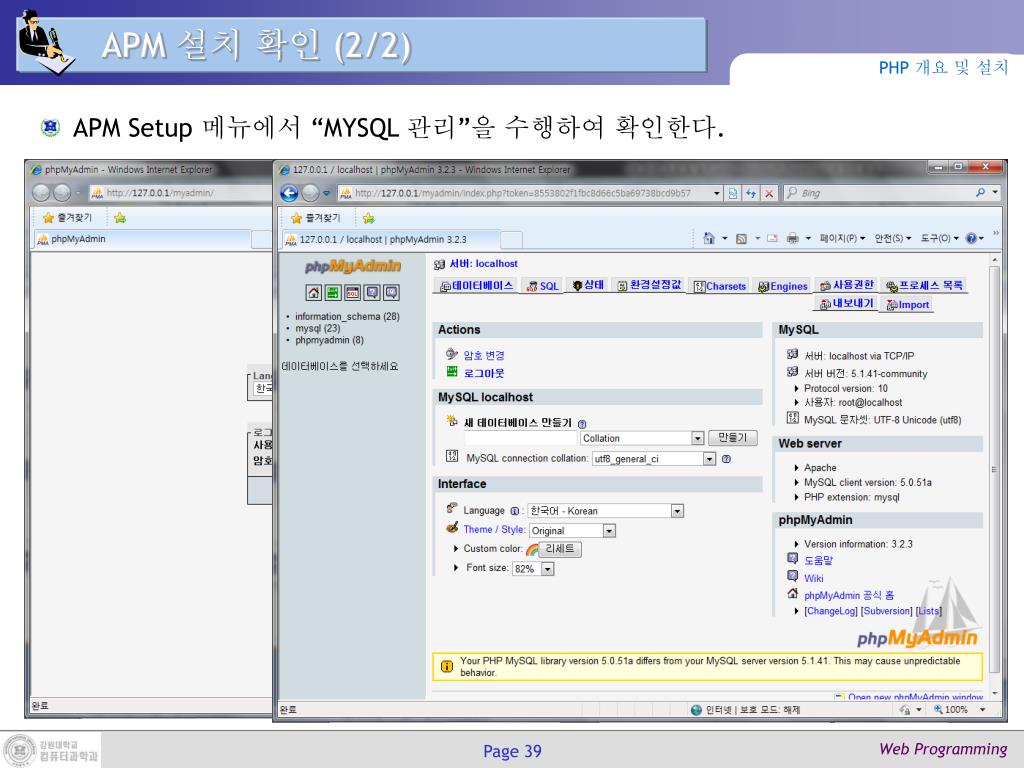This screenshot has width=1024, height=768.
Task: Switch to the SQL tab
Action: pos(542,286)
